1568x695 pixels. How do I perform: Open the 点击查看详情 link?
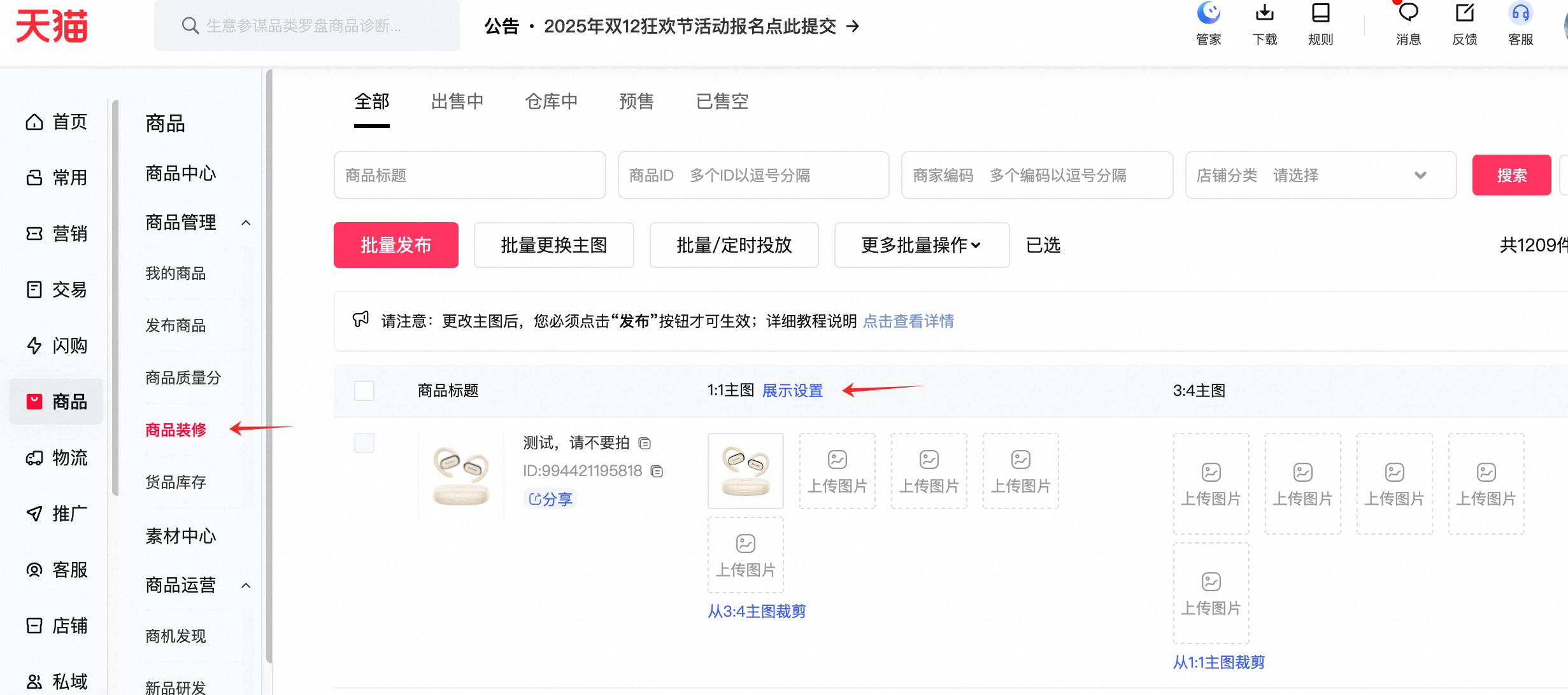(x=908, y=321)
